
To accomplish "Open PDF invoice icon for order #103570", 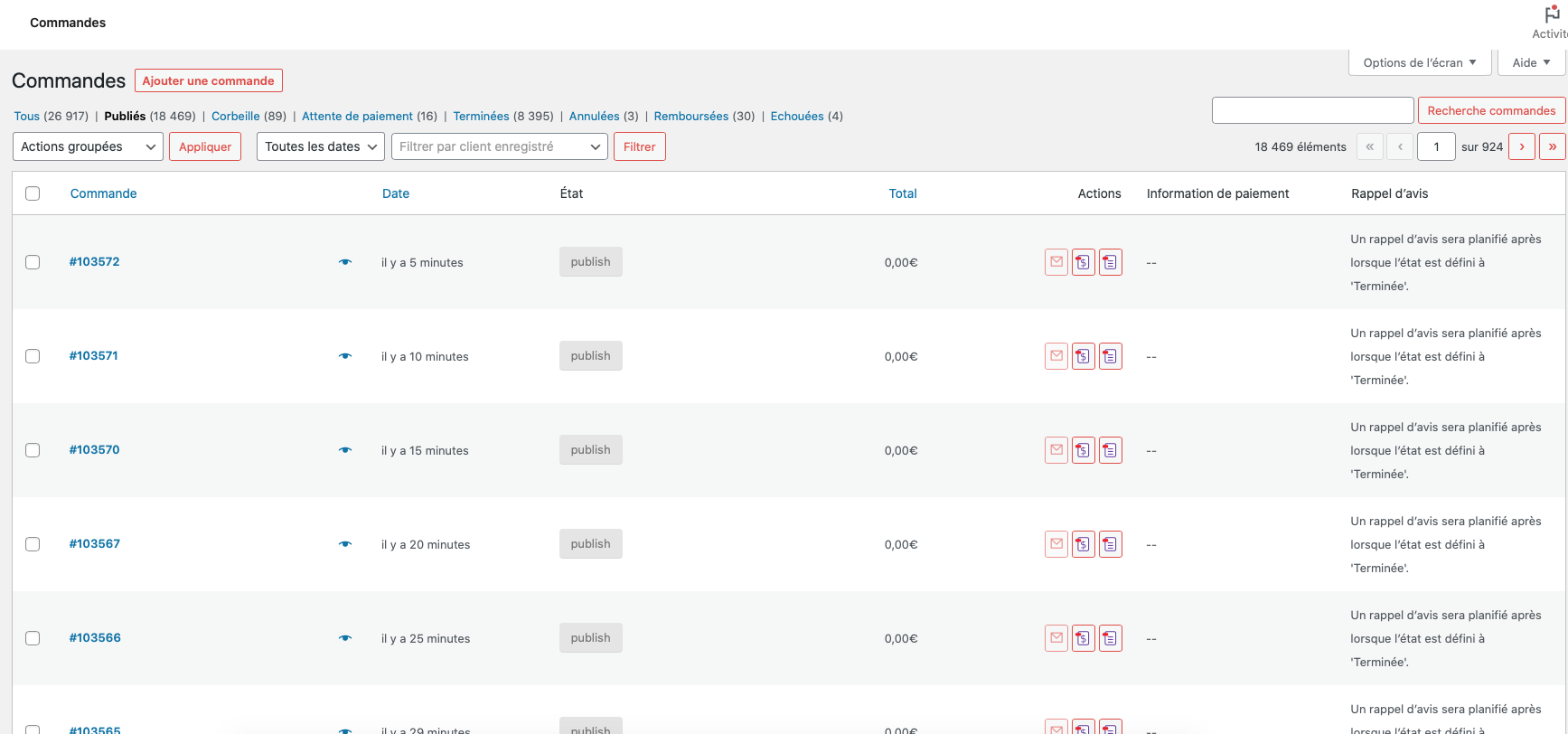I will [x=1084, y=450].
